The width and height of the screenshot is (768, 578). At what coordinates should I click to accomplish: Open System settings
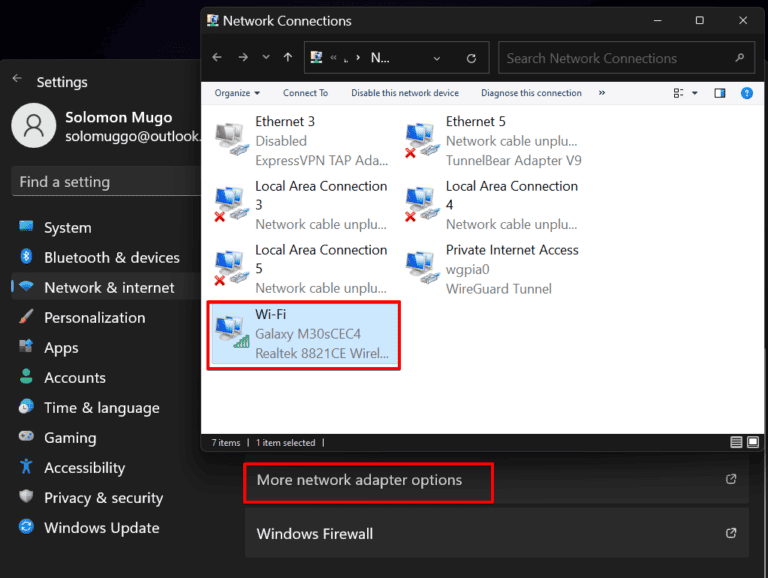pos(68,228)
